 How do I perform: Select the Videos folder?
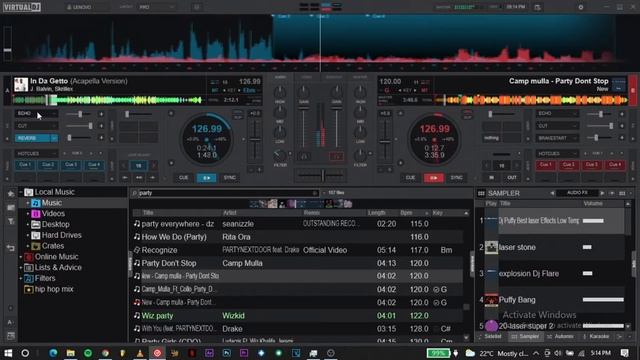[x=53, y=213]
